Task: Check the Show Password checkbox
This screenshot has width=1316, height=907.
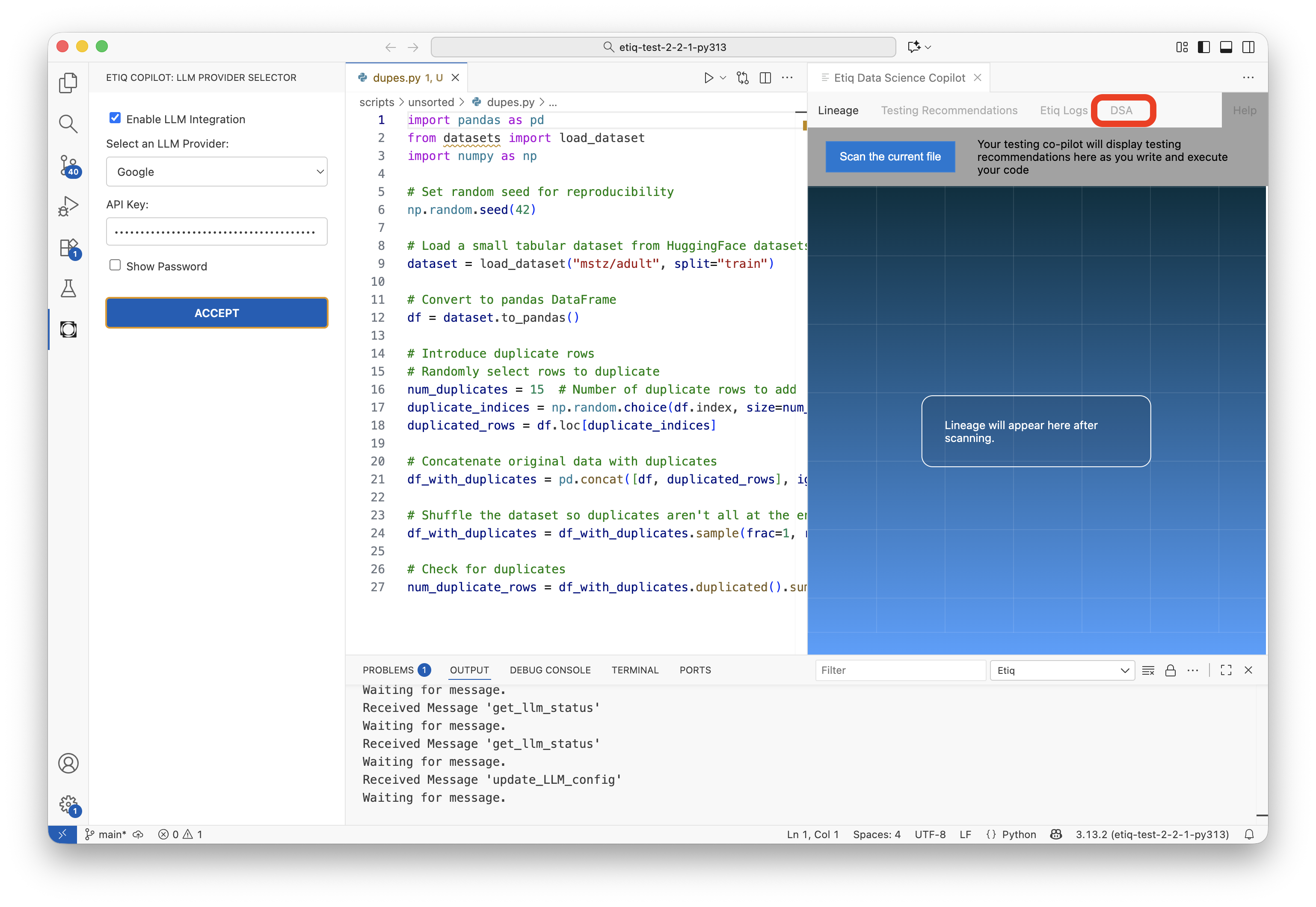Action: point(116,265)
